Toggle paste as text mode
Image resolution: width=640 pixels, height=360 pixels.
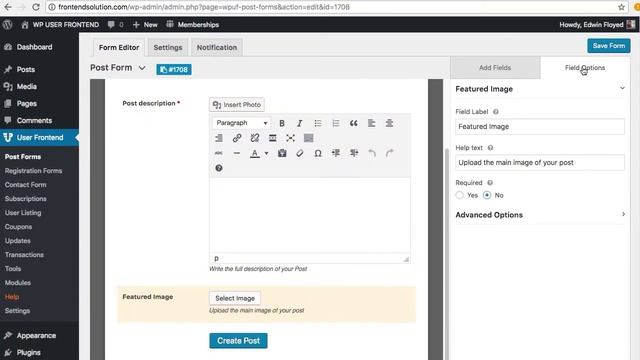(x=282, y=153)
